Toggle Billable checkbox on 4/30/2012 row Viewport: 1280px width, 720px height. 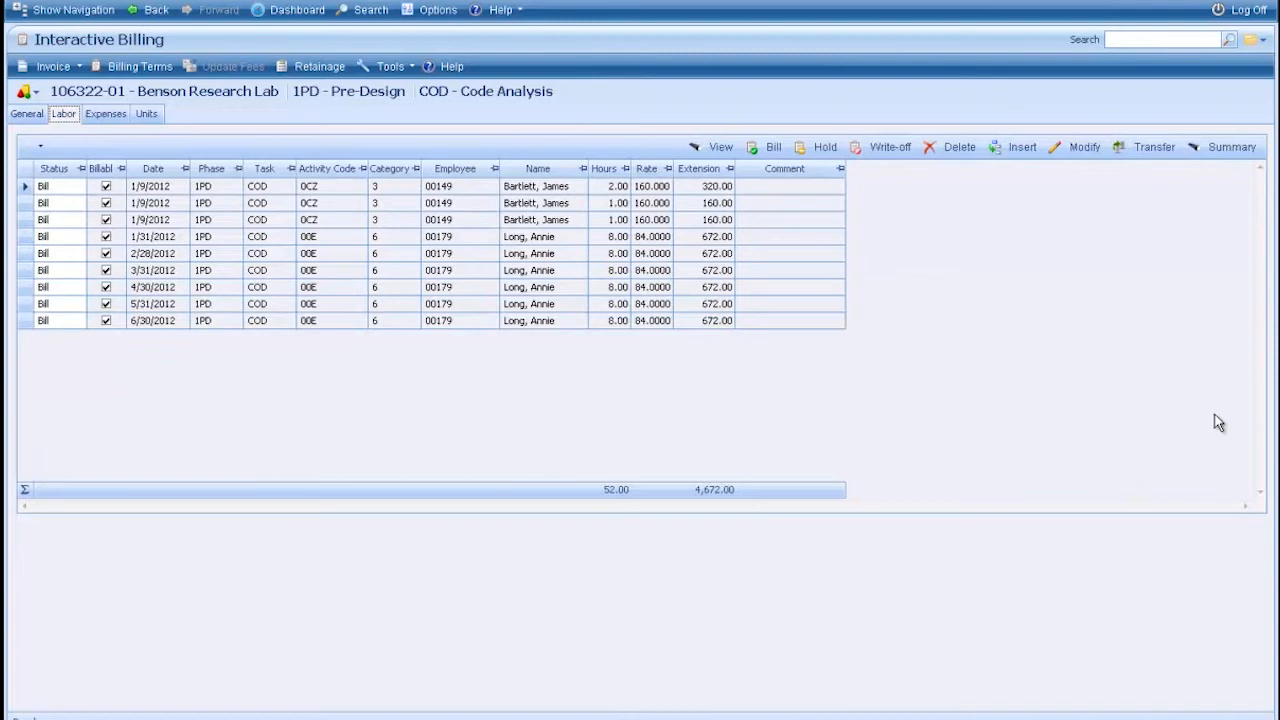click(x=106, y=287)
